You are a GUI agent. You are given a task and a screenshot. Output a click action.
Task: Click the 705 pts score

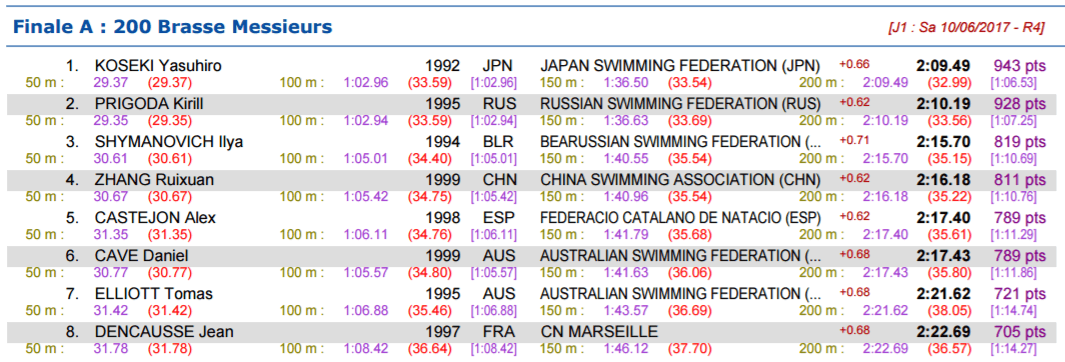[1019, 332]
